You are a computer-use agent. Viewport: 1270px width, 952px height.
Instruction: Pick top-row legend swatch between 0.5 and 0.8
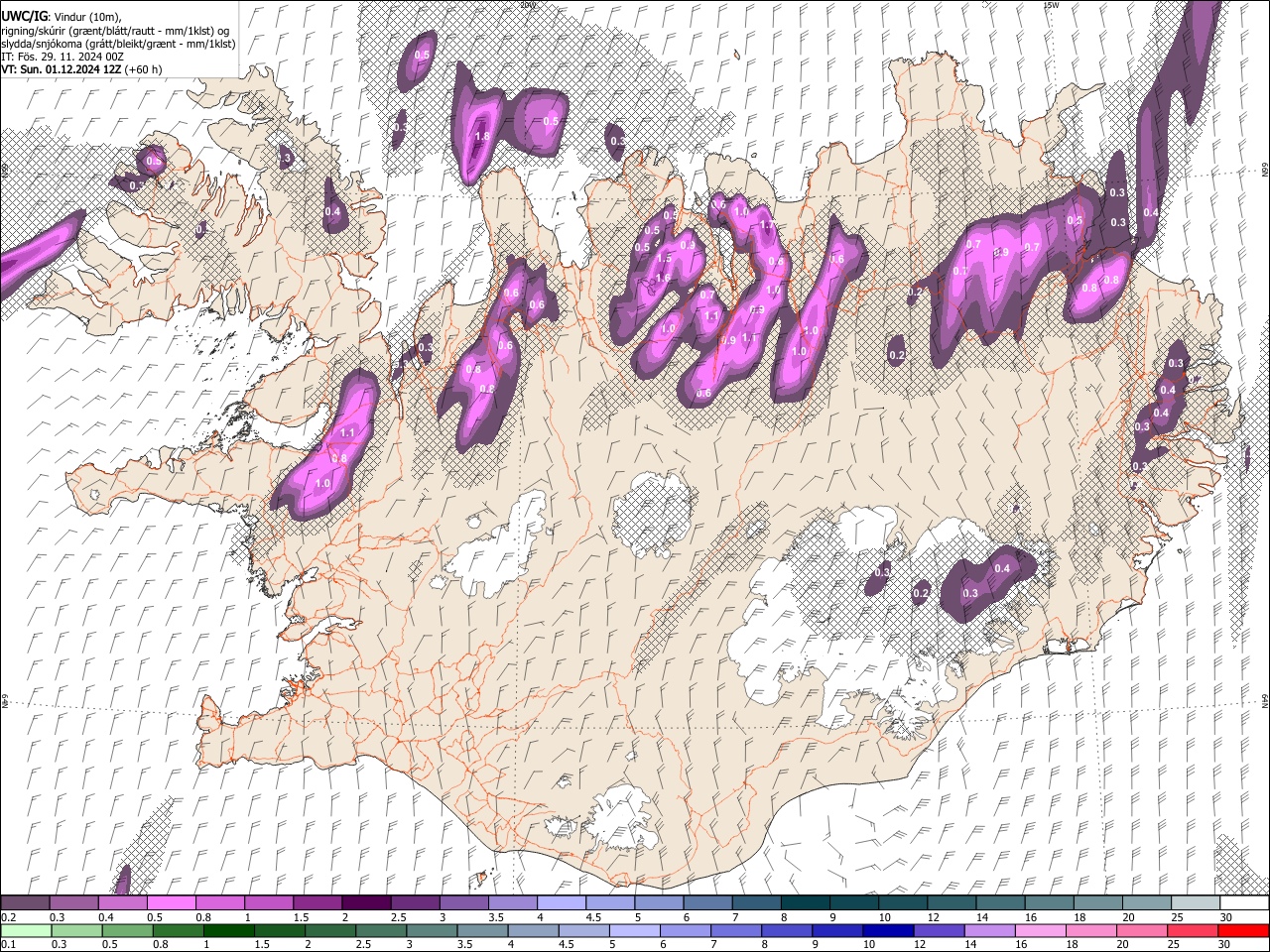pyautogui.click(x=172, y=903)
